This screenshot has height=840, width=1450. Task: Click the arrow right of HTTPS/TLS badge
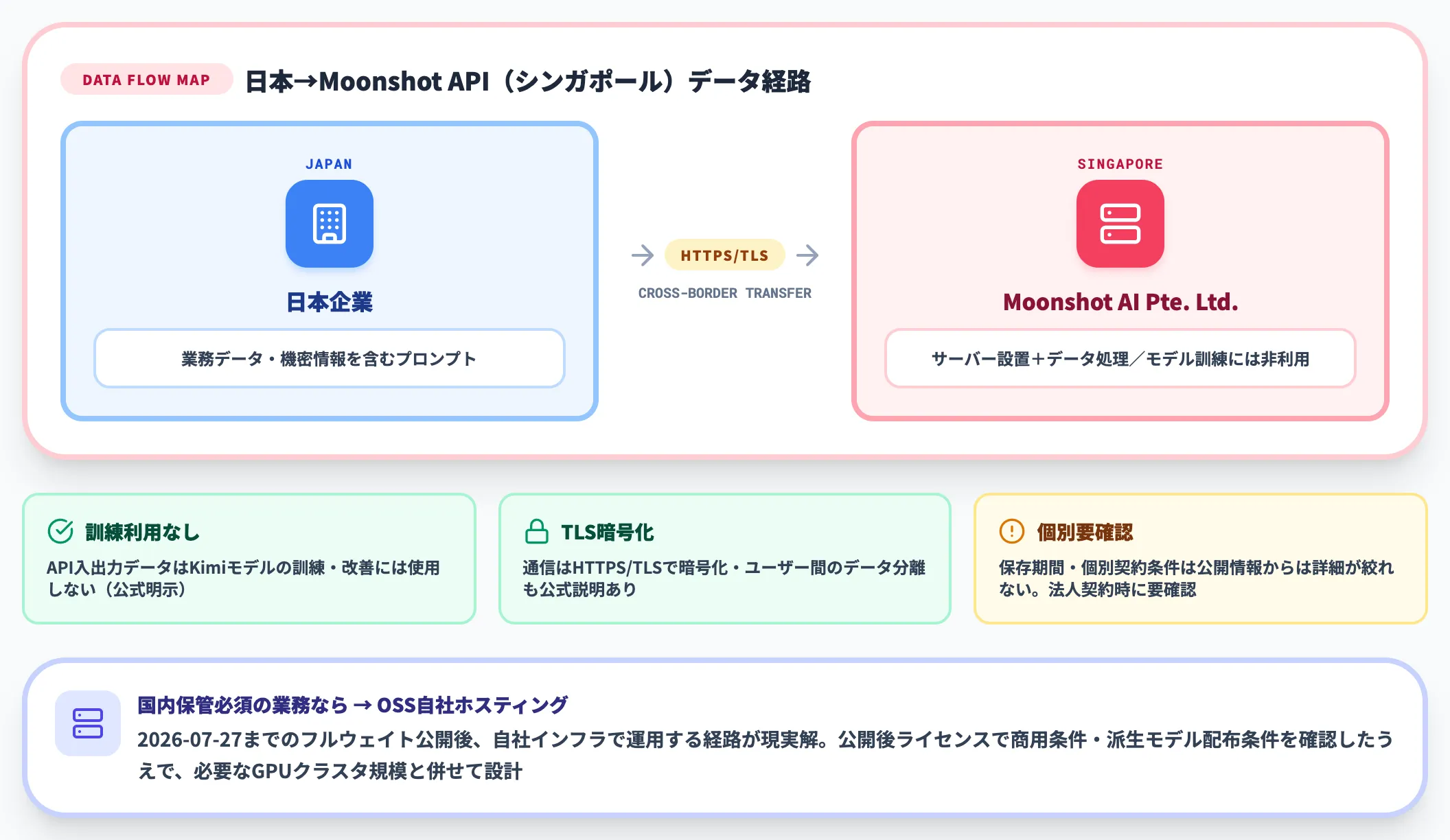coord(807,255)
